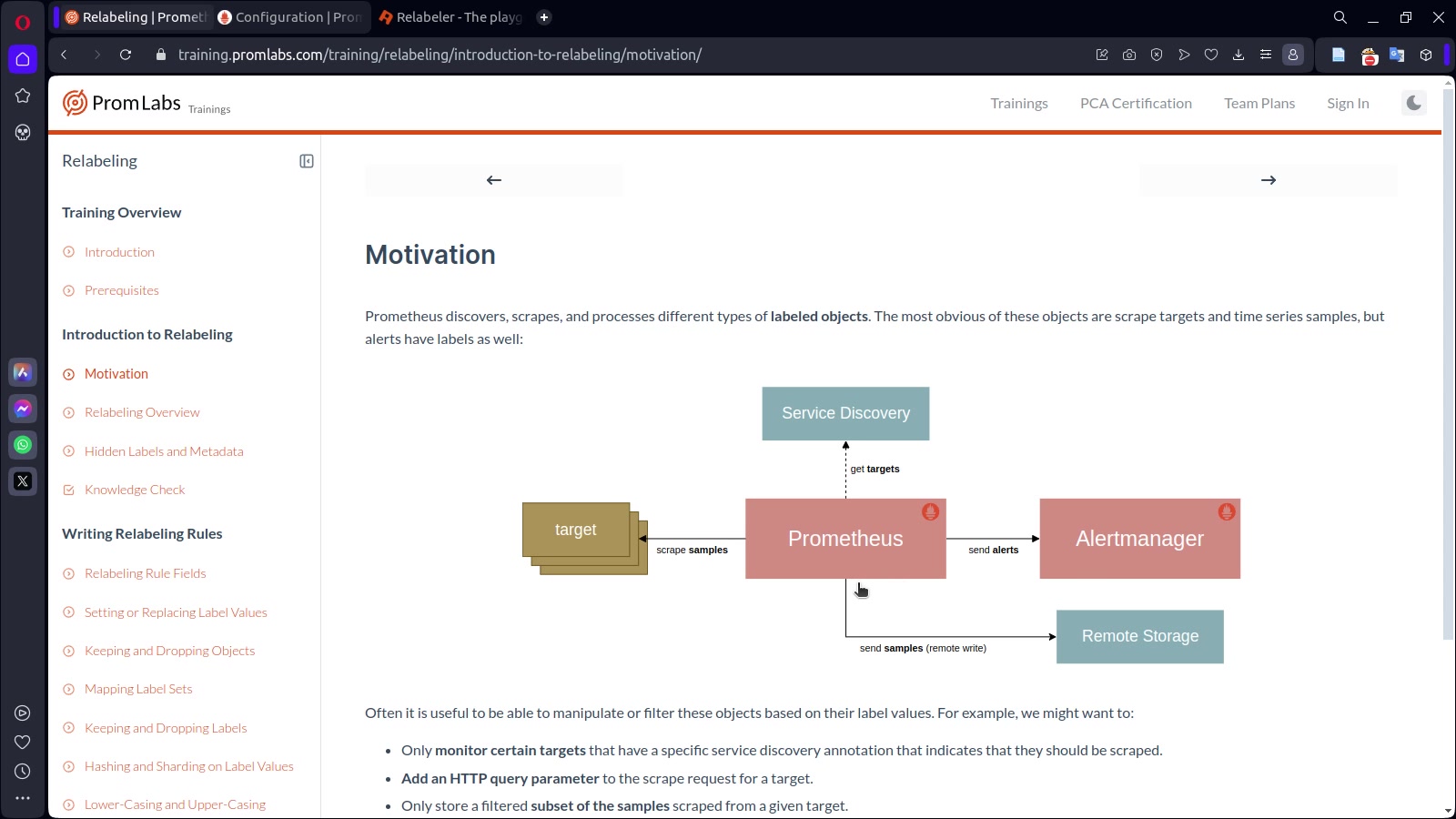Click the page vertical scrollbar
Screen dimensions: 1456x819
(x=1448, y=364)
